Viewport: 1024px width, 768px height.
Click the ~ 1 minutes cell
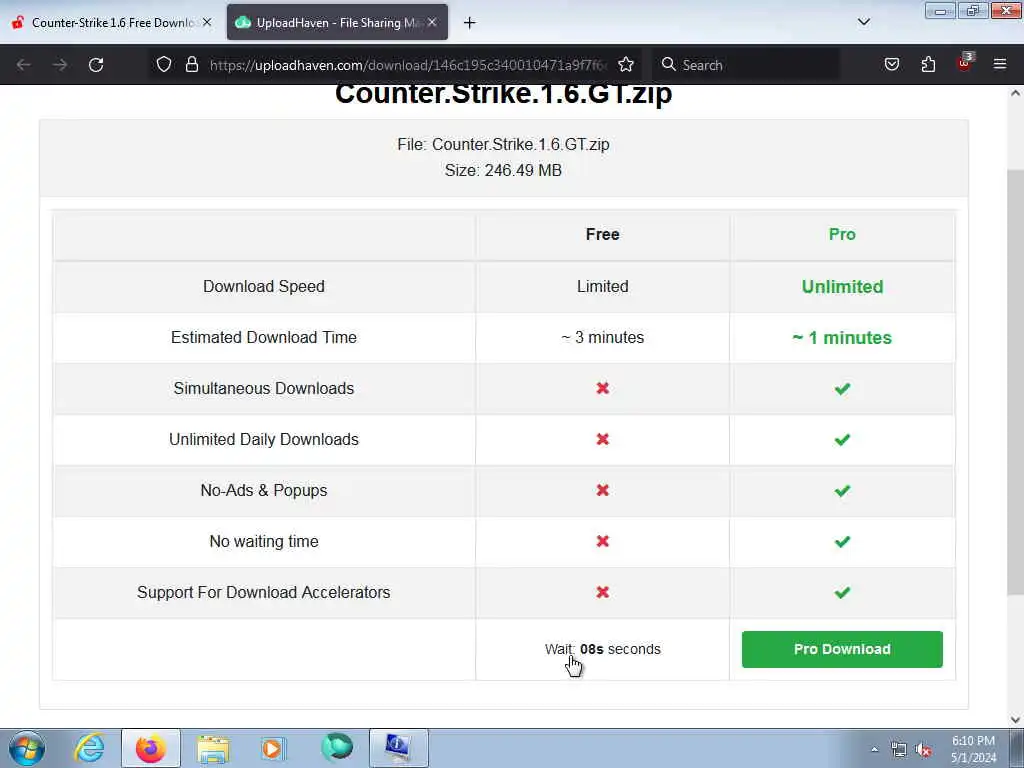842,338
